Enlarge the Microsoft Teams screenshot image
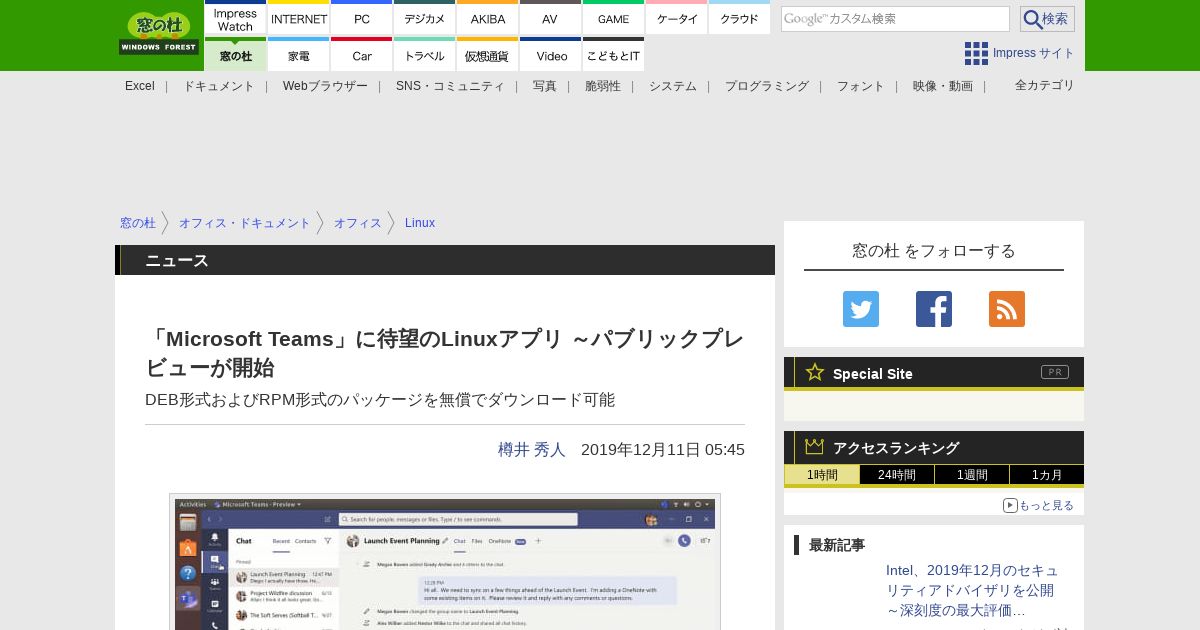 coord(445,562)
